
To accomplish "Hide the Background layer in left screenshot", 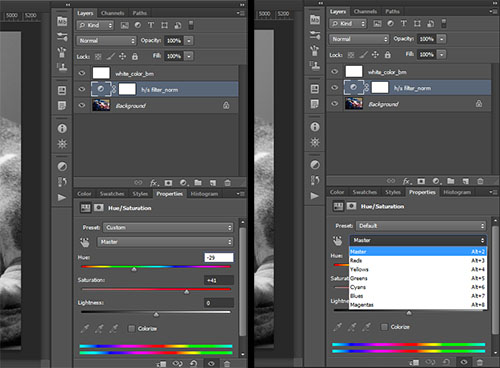I will click(82, 105).
